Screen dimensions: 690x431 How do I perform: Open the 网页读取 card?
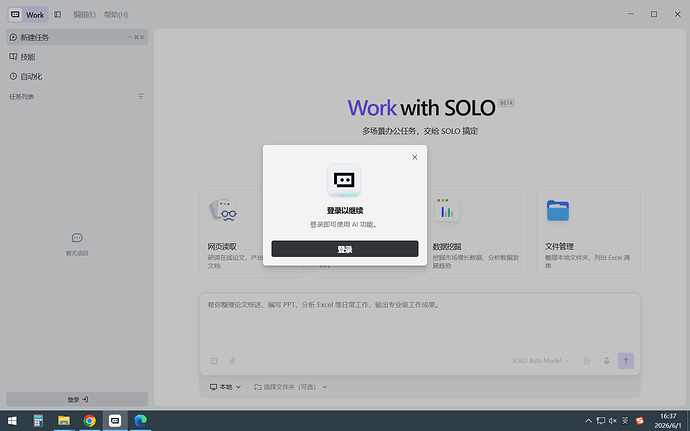251,232
